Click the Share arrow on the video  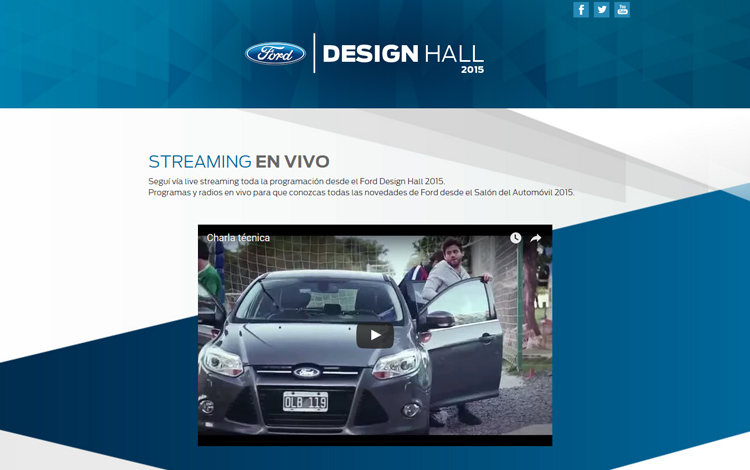tap(536, 238)
